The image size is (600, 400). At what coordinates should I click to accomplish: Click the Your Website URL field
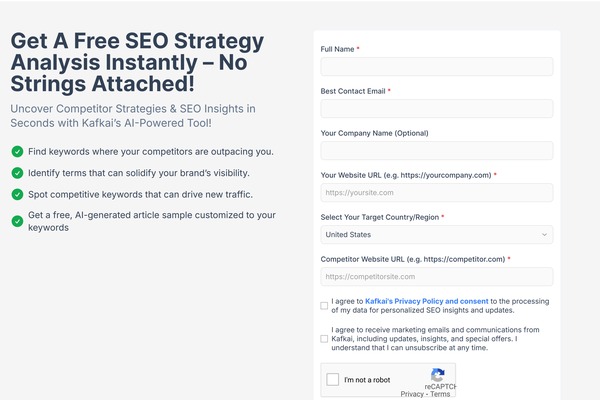click(437, 193)
